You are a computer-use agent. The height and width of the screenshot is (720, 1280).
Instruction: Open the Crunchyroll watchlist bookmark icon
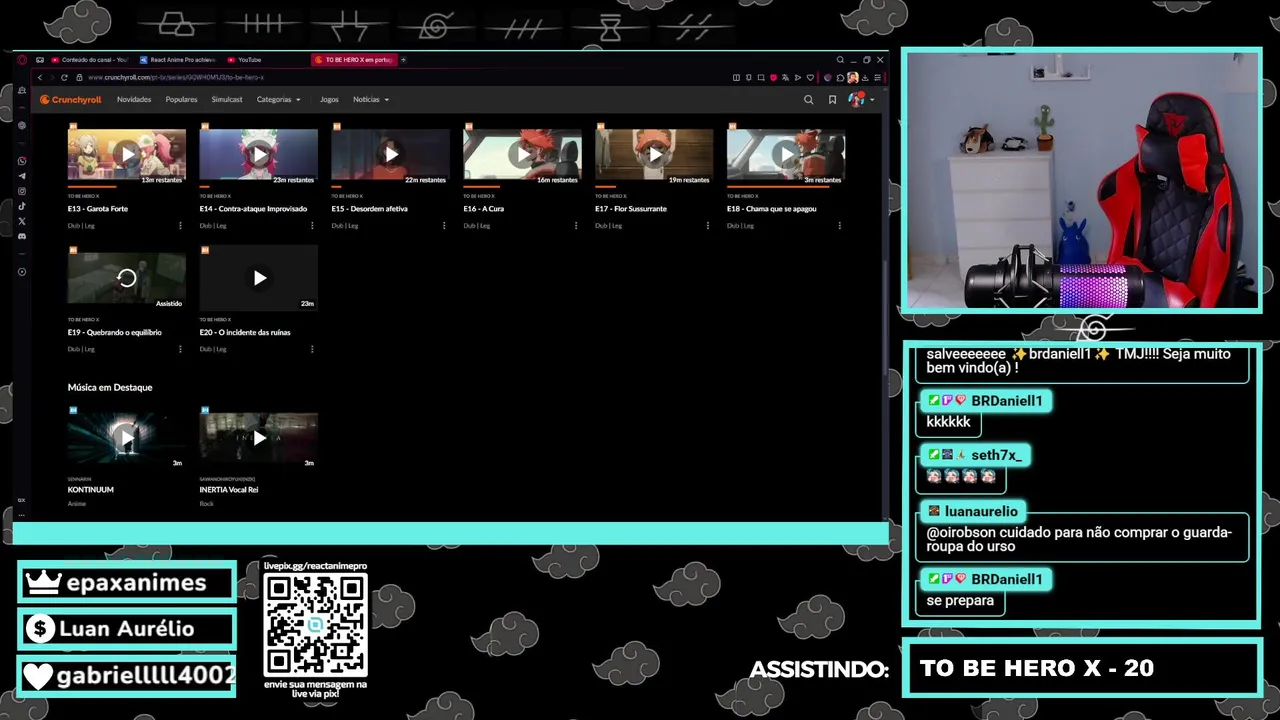pos(832,100)
